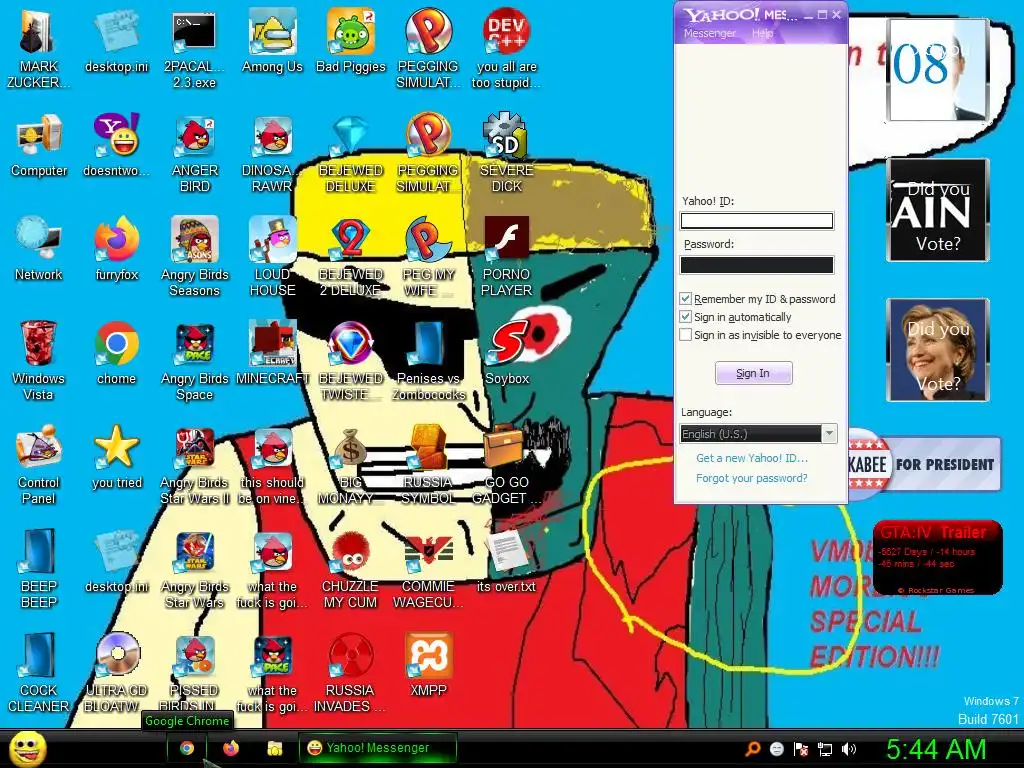1024x768 pixels.
Task: Select the Network desktop icon
Action: tap(39, 249)
